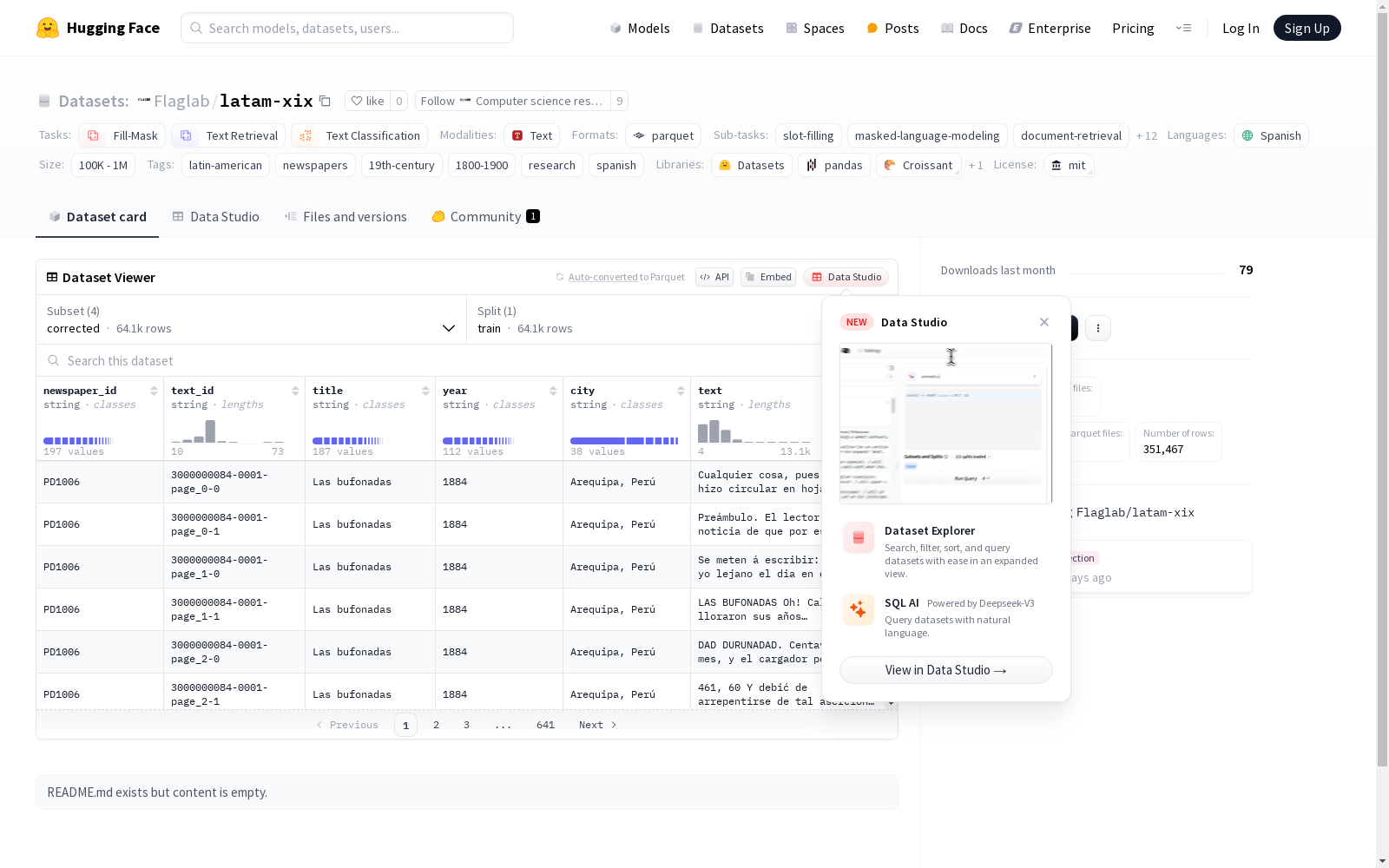This screenshot has height=868, width=1389.
Task: Click the Croissant library tag
Action: click(x=918, y=165)
